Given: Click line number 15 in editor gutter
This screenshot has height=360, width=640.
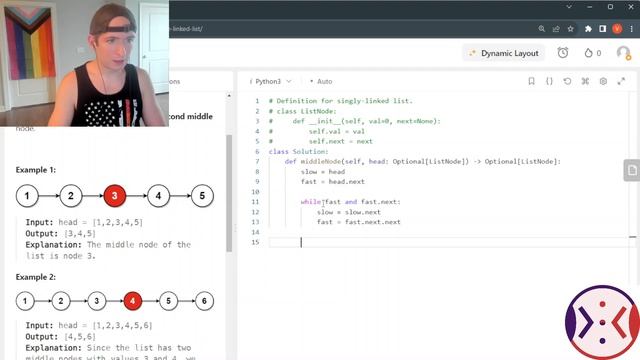Looking at the screenshot, I should 256,242.
